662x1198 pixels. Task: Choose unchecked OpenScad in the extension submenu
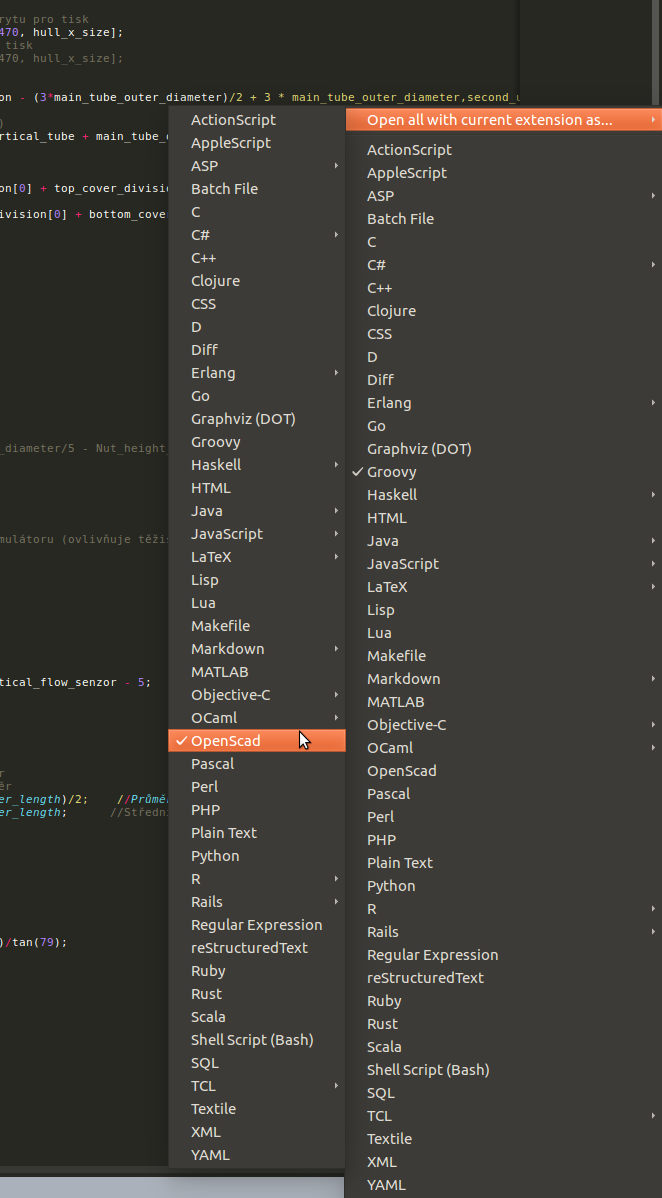pyautogui.click(x=401, y=771)
